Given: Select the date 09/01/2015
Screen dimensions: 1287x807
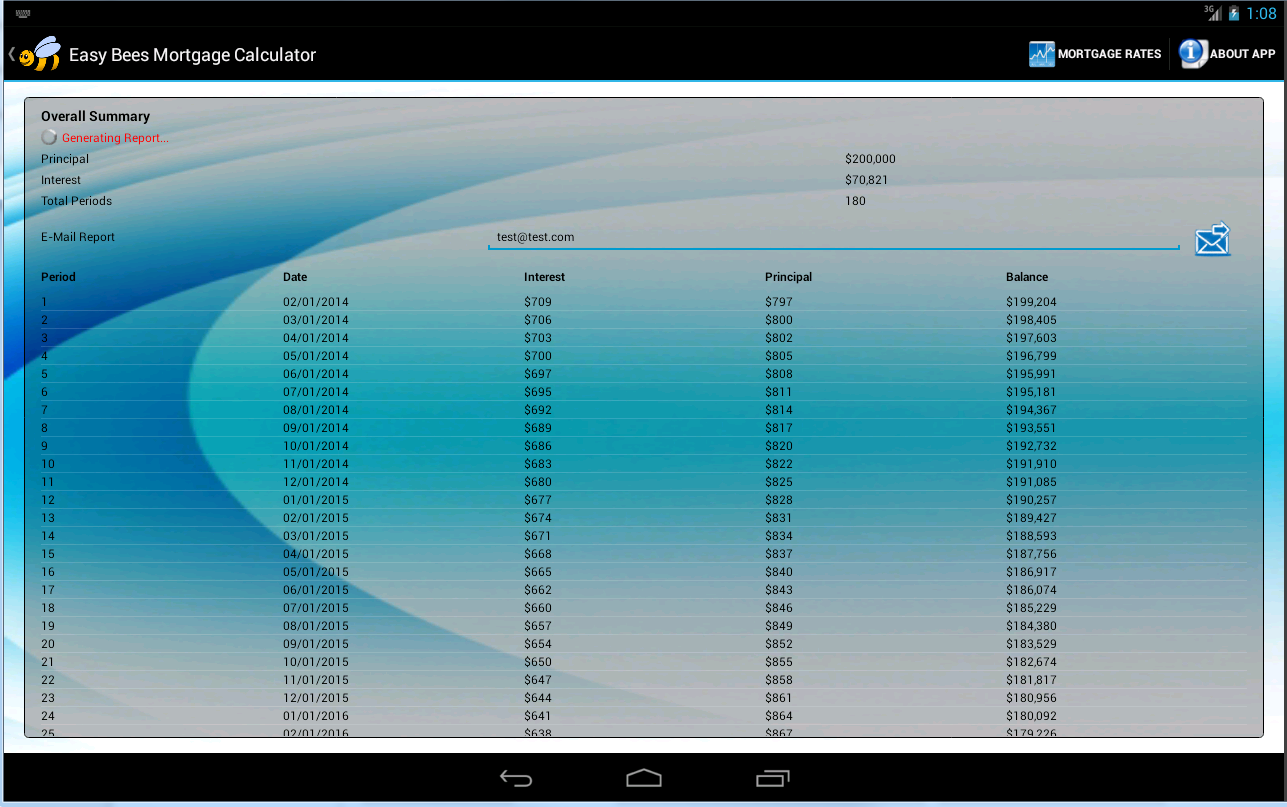Looking at the screenshot, I should [x=316, y=644].
